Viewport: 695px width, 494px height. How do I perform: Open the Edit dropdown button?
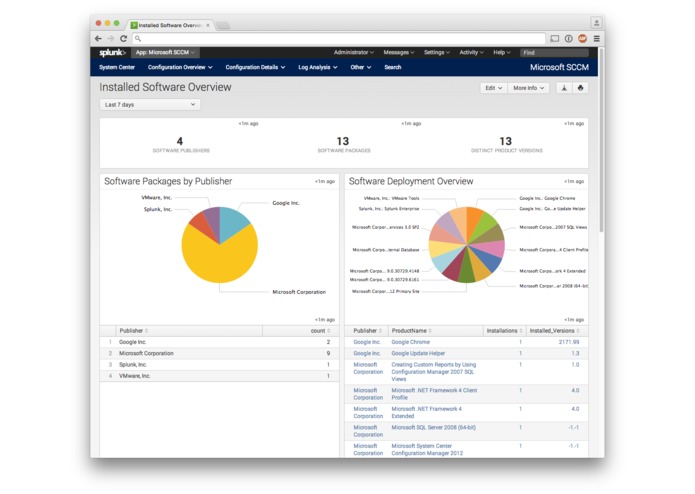(x=493, y=88)
